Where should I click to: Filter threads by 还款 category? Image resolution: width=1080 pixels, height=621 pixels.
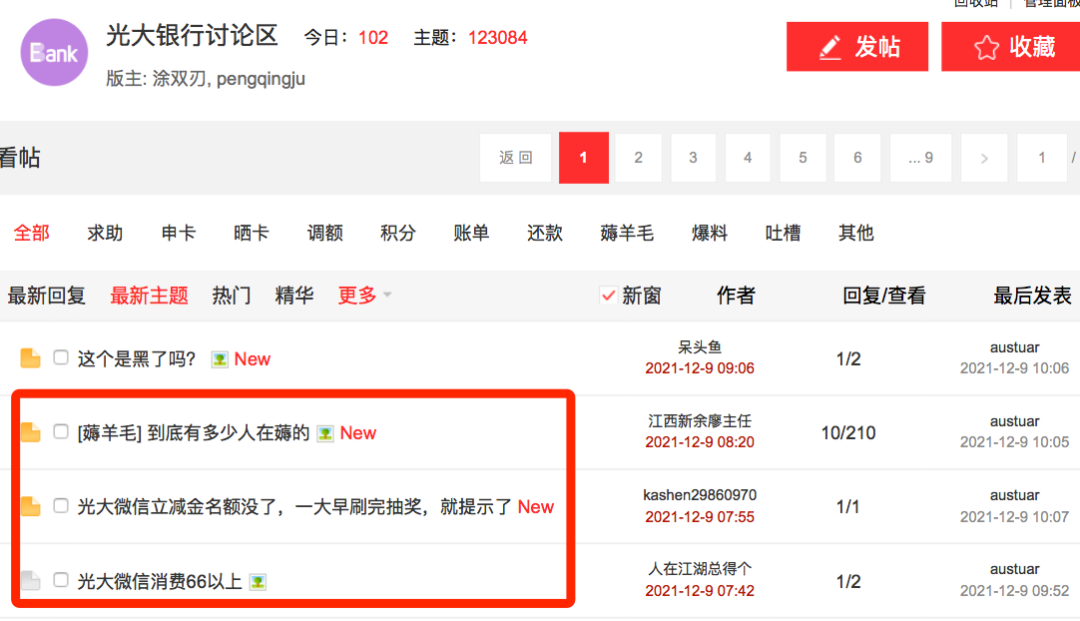[545, 233]
